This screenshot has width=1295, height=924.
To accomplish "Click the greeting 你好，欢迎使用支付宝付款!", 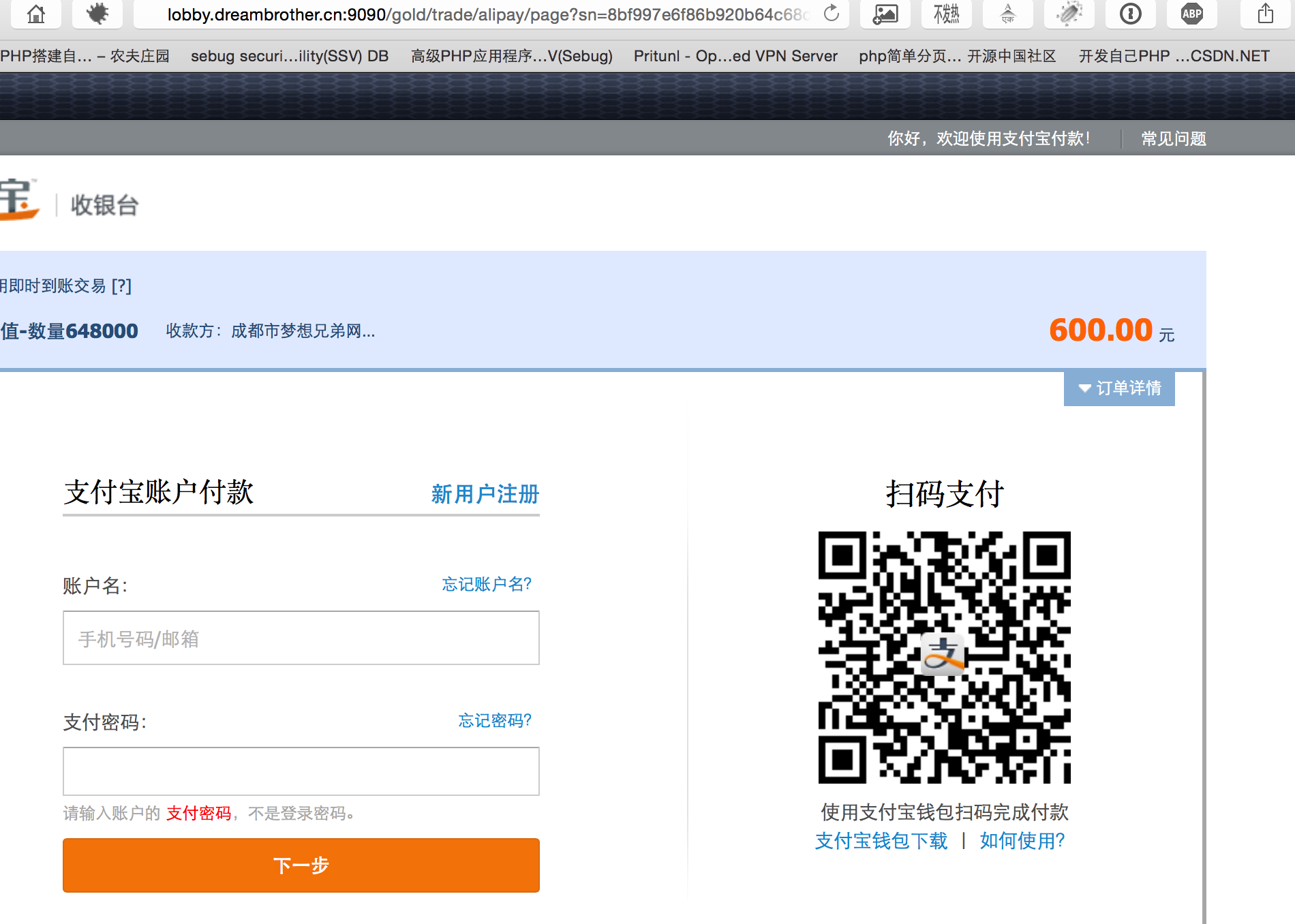I will pos(988,139).
